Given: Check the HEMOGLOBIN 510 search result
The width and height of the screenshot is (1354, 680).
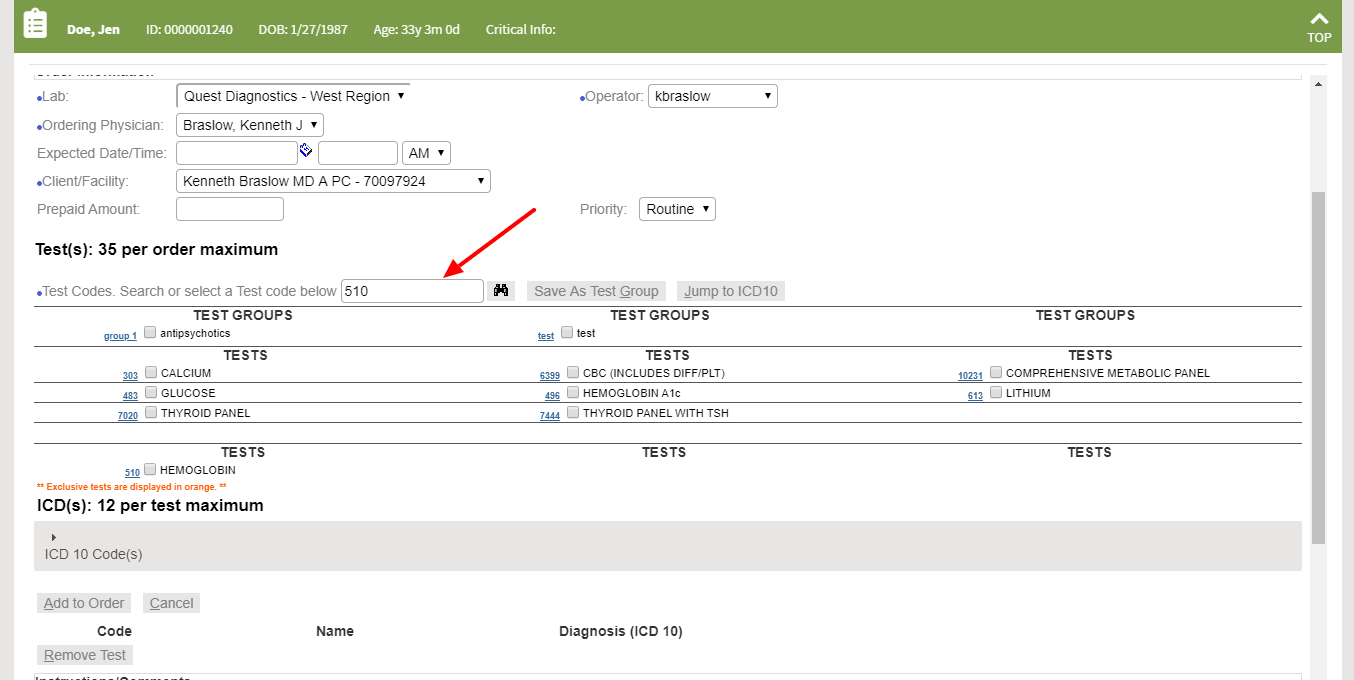Looking at the screenshot, I should pos(150,469).
